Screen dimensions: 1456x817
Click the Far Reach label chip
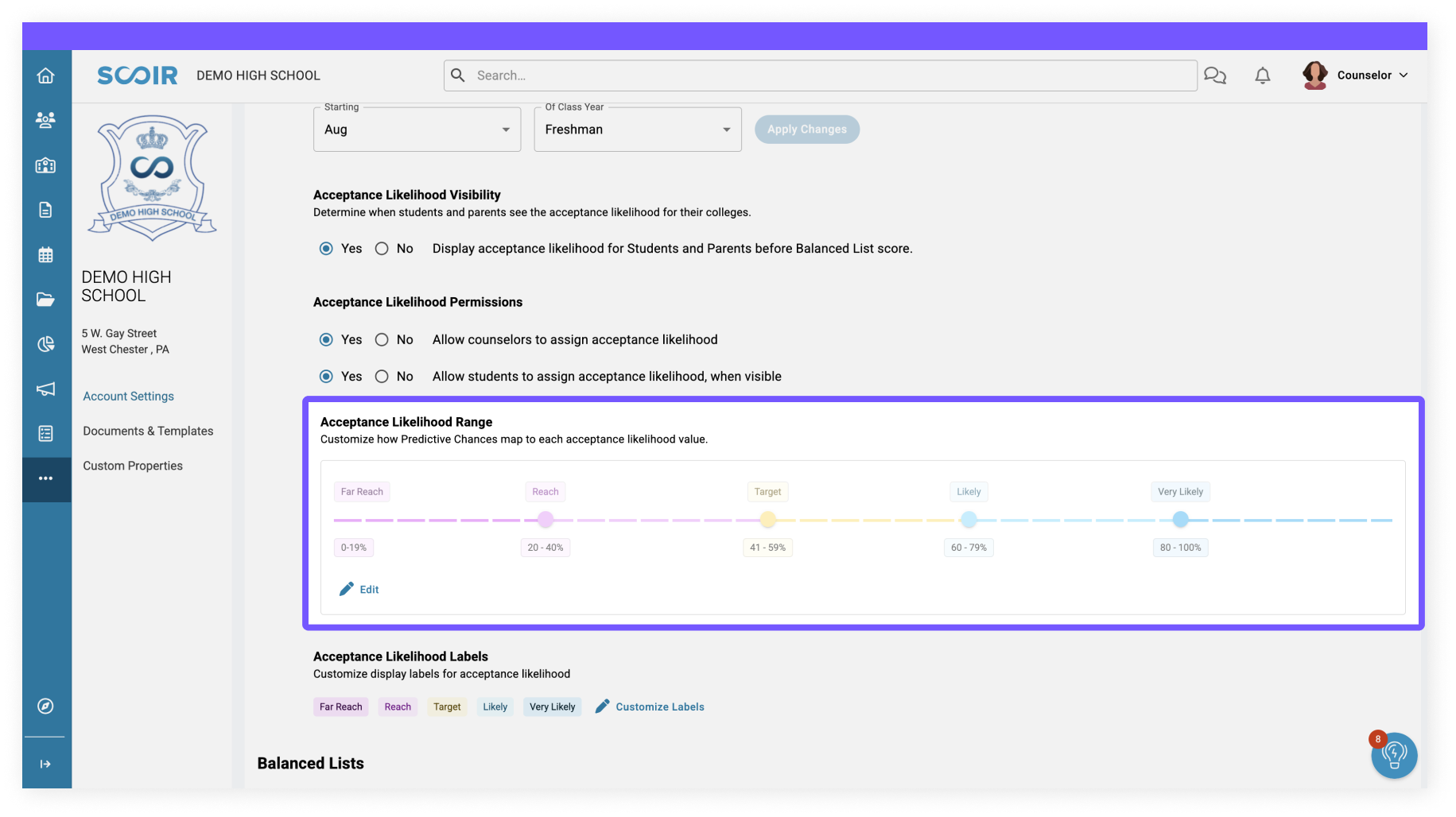click(341, 707)
